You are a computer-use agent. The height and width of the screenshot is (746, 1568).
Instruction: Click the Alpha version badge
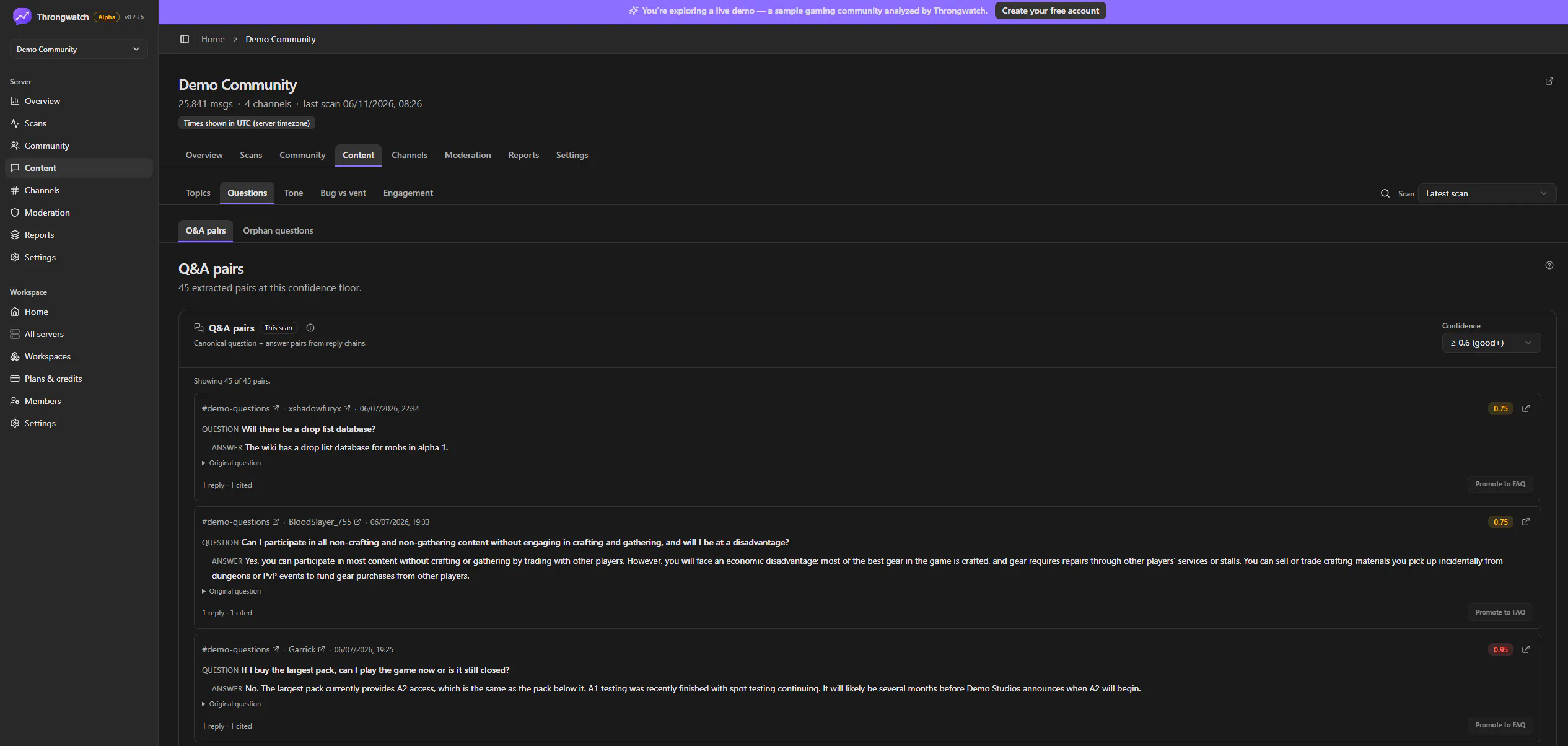(107, 17)
